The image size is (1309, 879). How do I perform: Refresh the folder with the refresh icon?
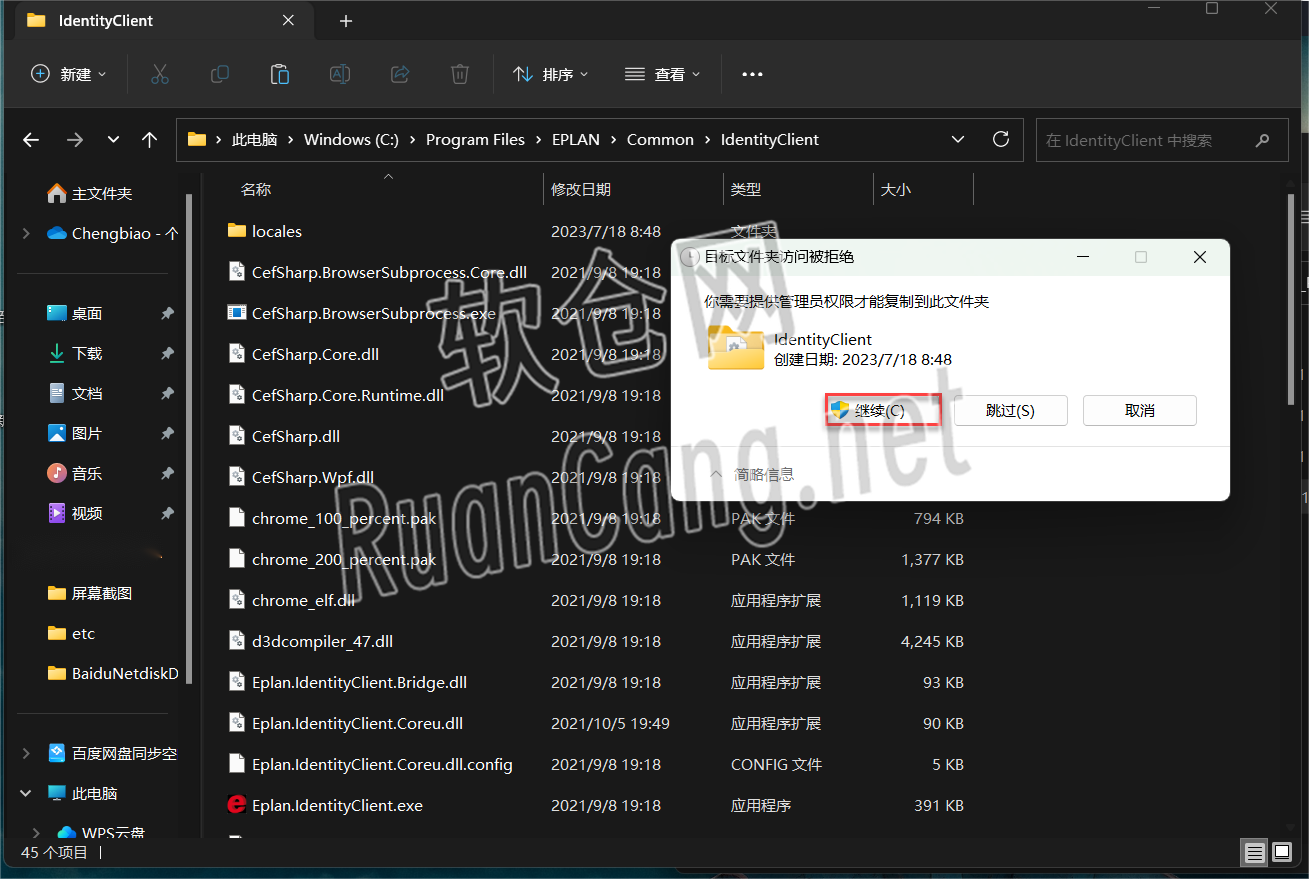click(x=1001, y=139)
